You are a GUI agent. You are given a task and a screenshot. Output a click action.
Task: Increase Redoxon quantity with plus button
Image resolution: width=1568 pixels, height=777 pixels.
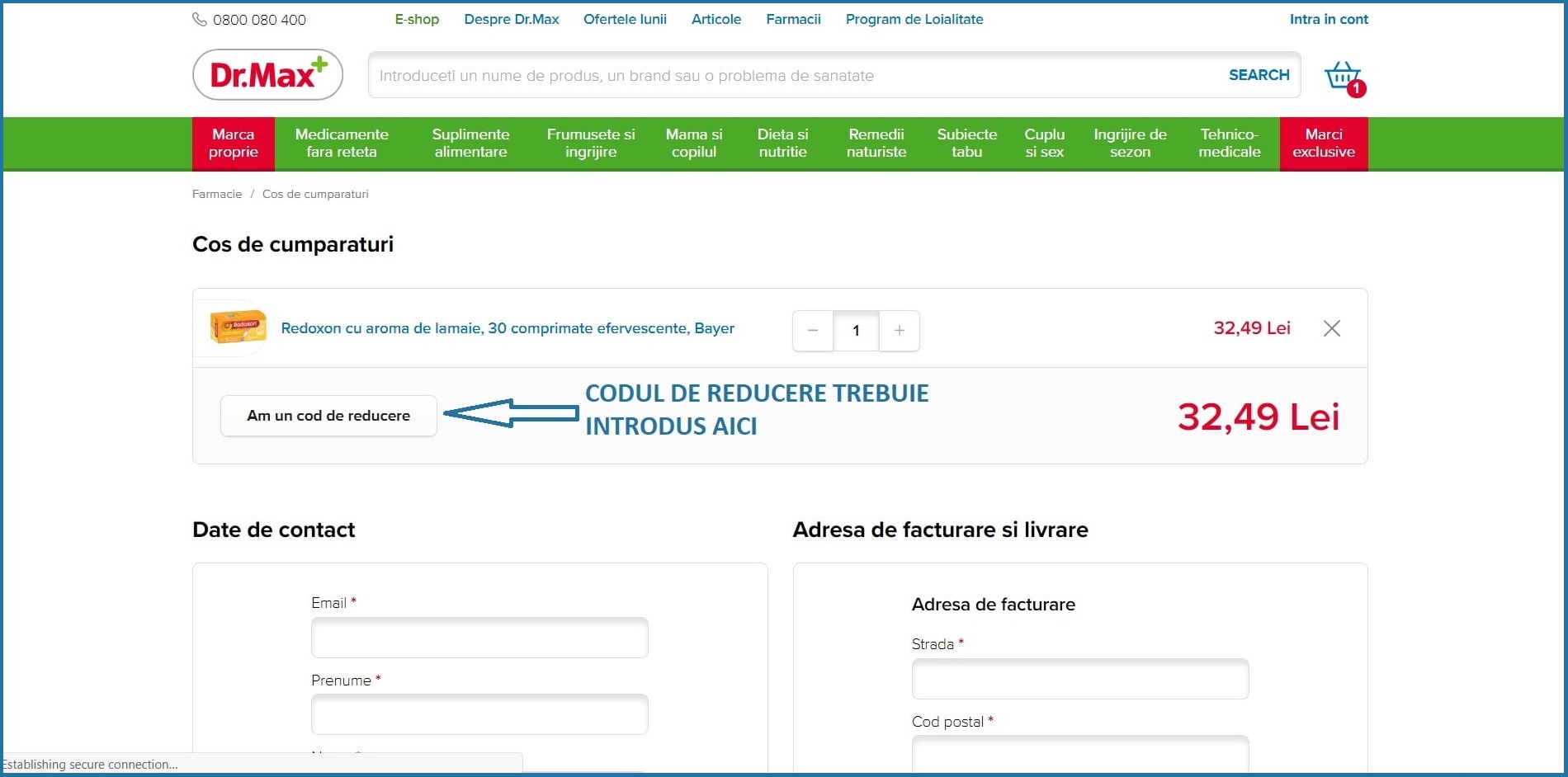(x=900, y=331)
